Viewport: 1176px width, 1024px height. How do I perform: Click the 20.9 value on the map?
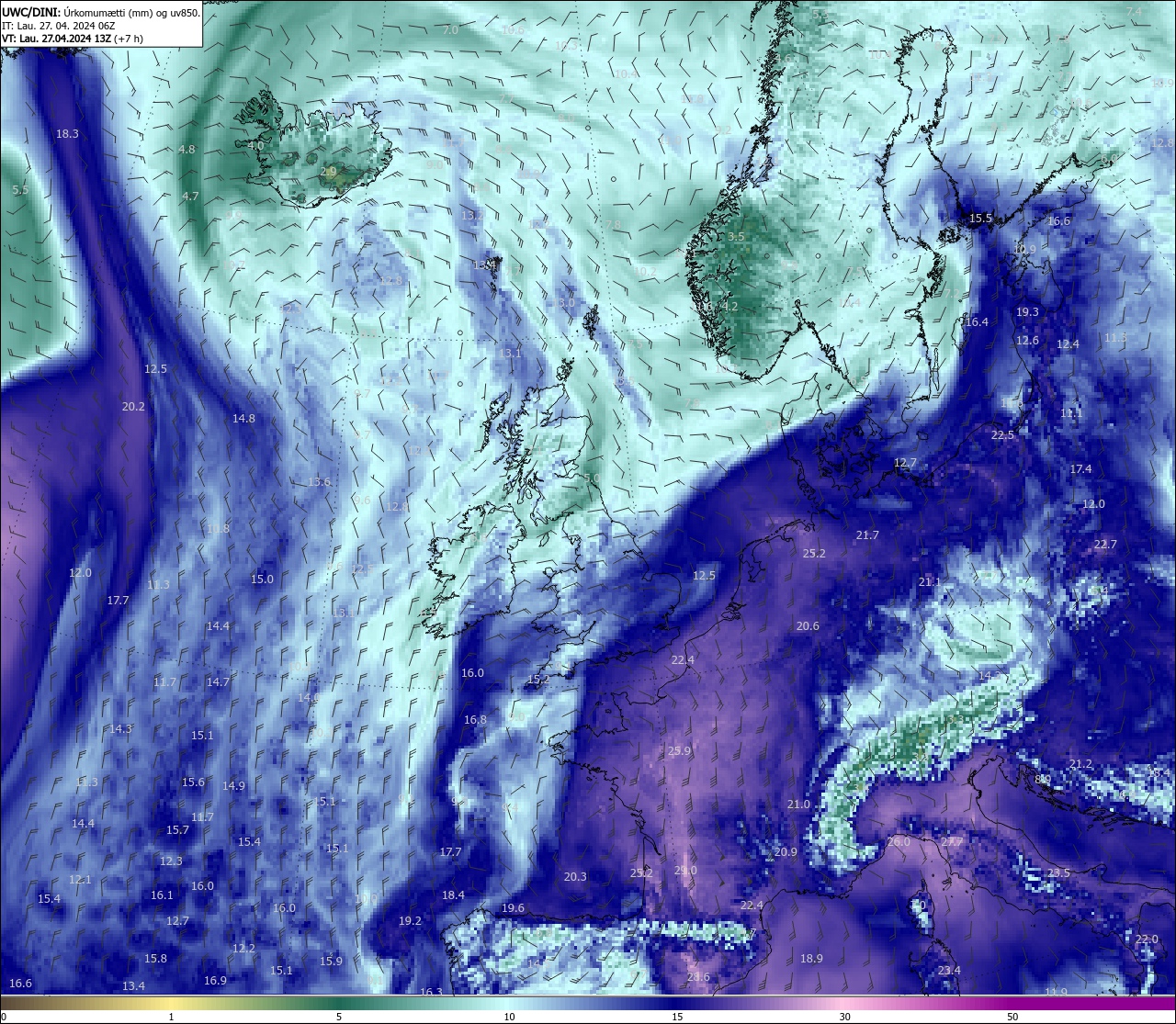tap(786, 851)
